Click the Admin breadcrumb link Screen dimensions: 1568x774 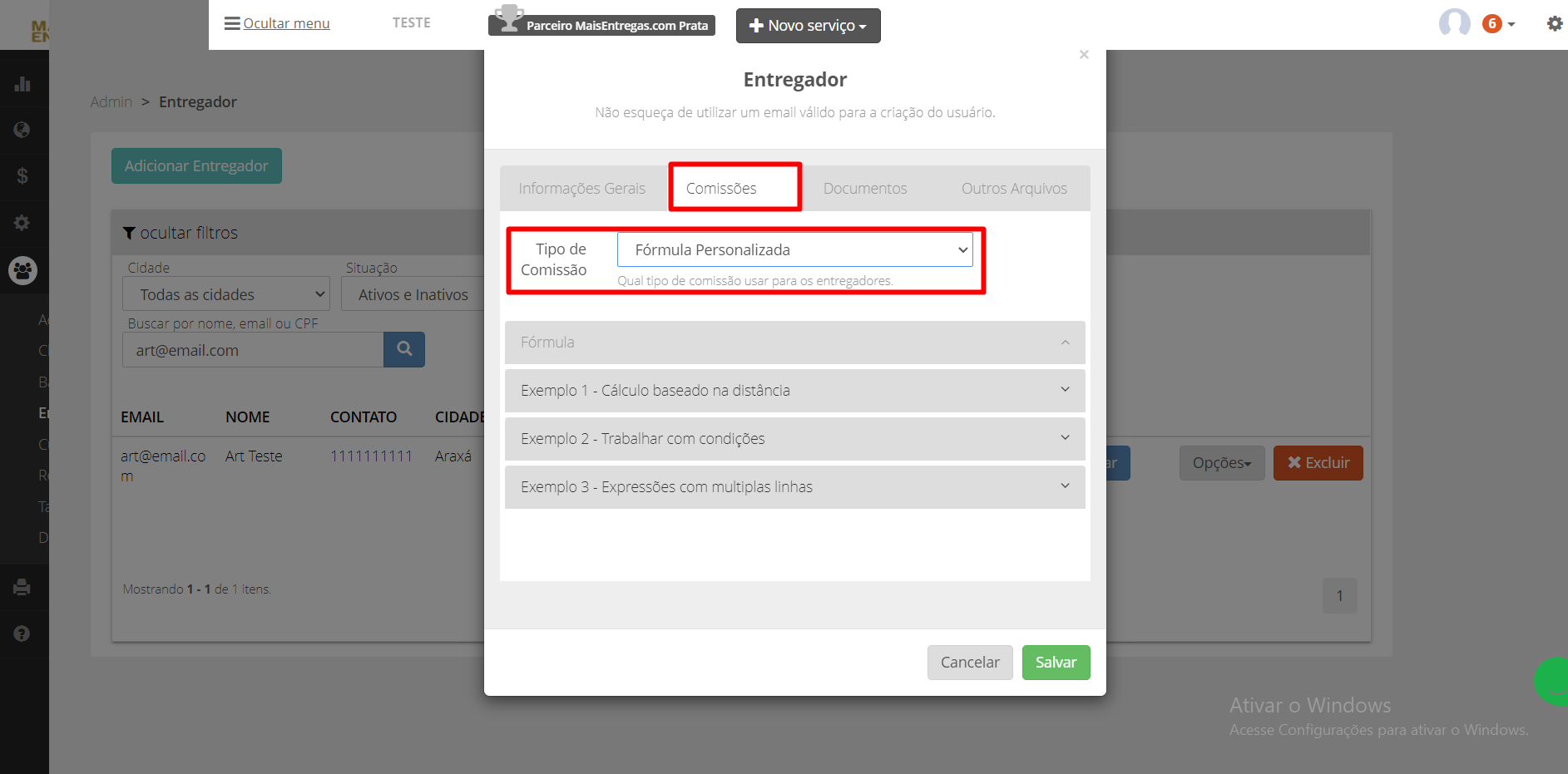click(111, 101)
